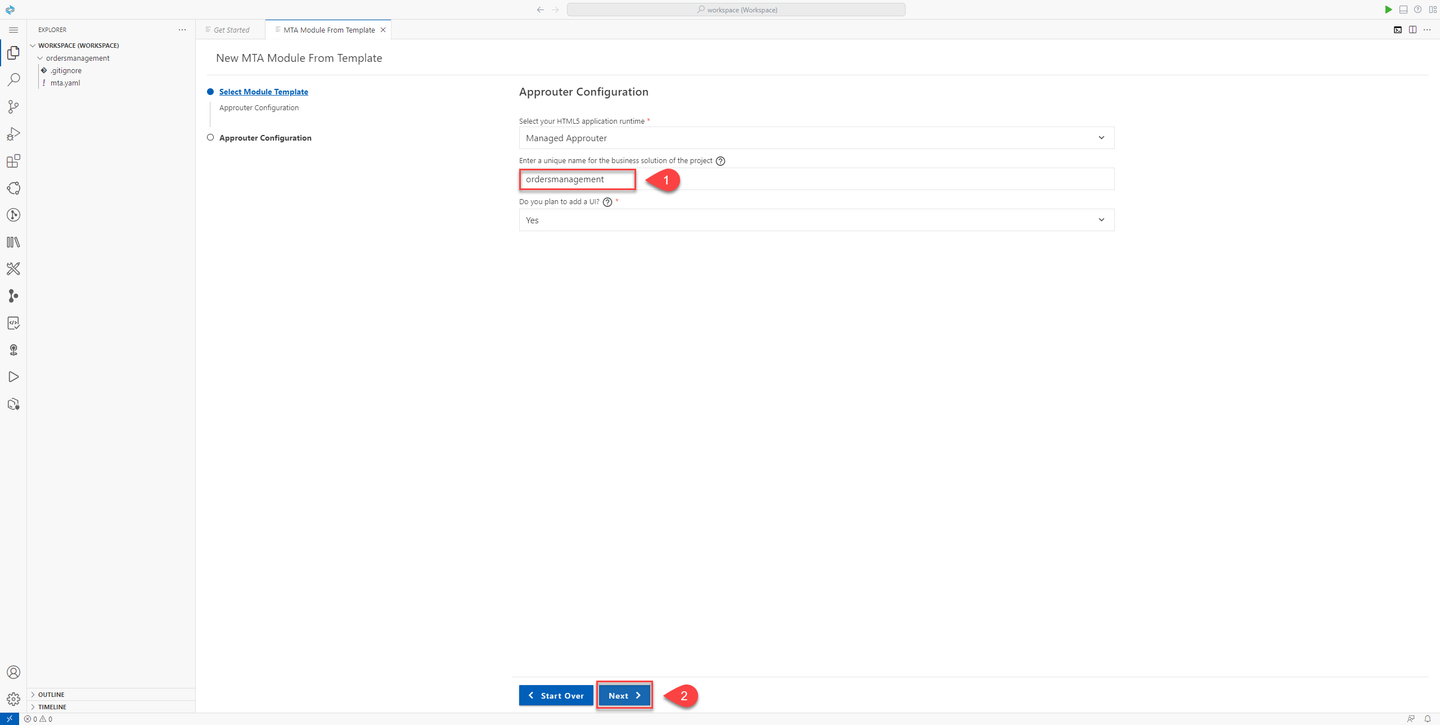This screenshot has width=1440, height=725.
Task: Go forward with the right arrow in title bar
Action: pos(556,9)
